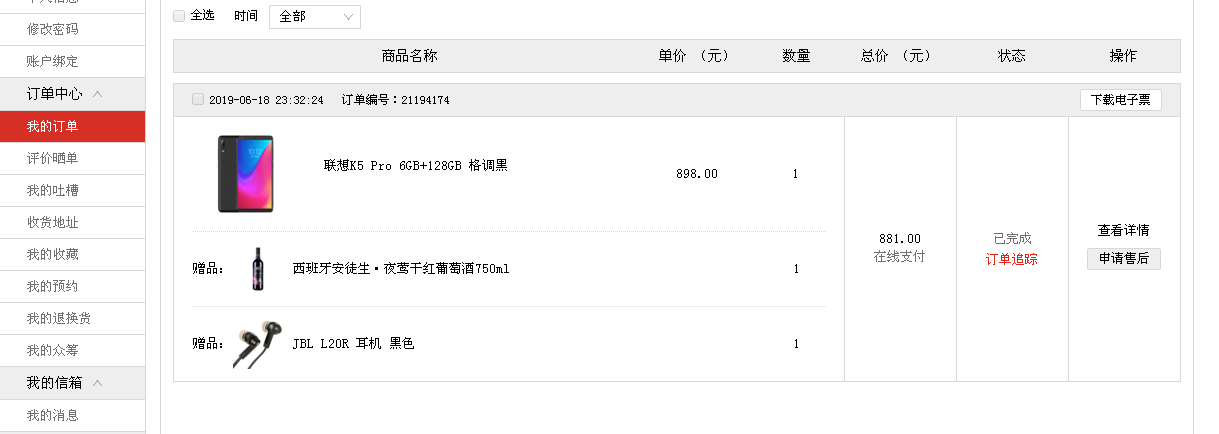Open 我的收藏 menu item

tap(53, 254)
